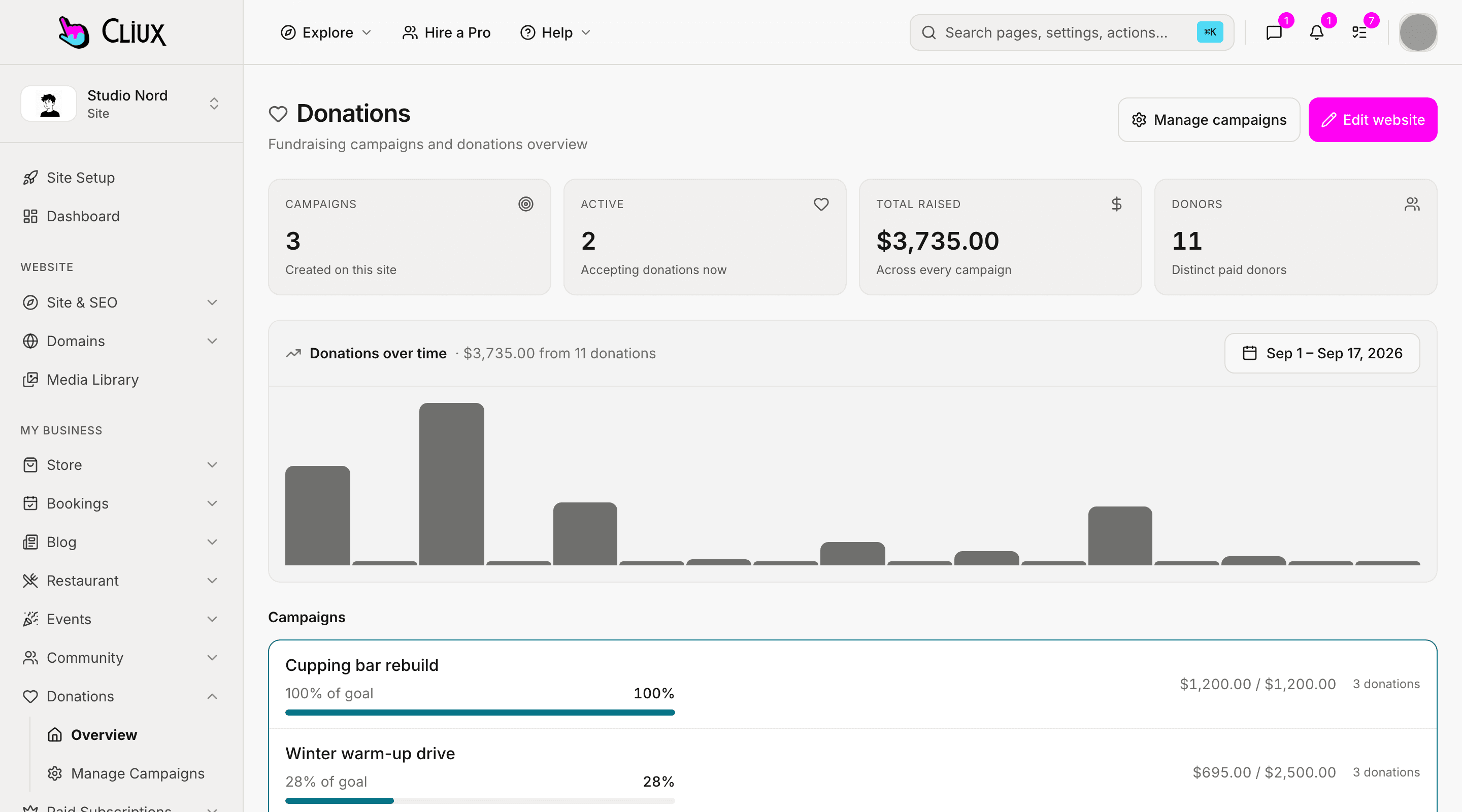Screen dimensions: 1462x812
Task: Click the Donors people icon
Action: pyautogui.click(x=1412, y=204)
